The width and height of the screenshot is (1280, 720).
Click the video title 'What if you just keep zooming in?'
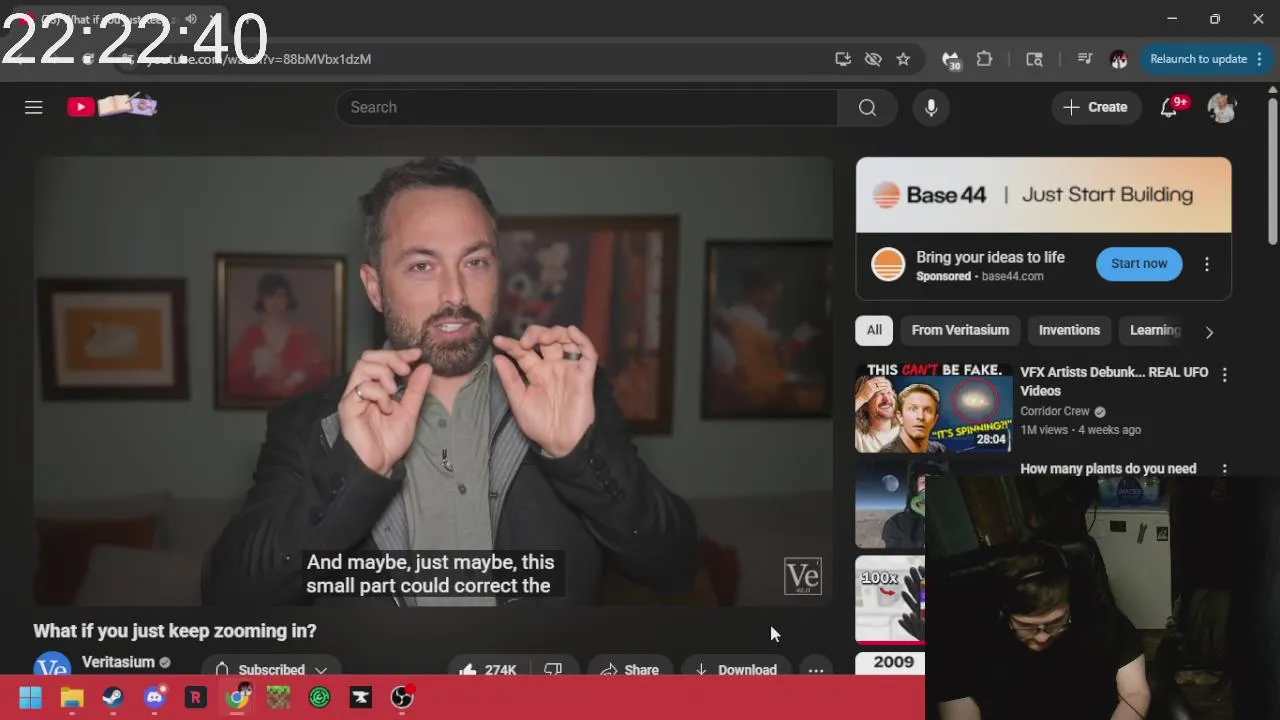tap(175, 631)
